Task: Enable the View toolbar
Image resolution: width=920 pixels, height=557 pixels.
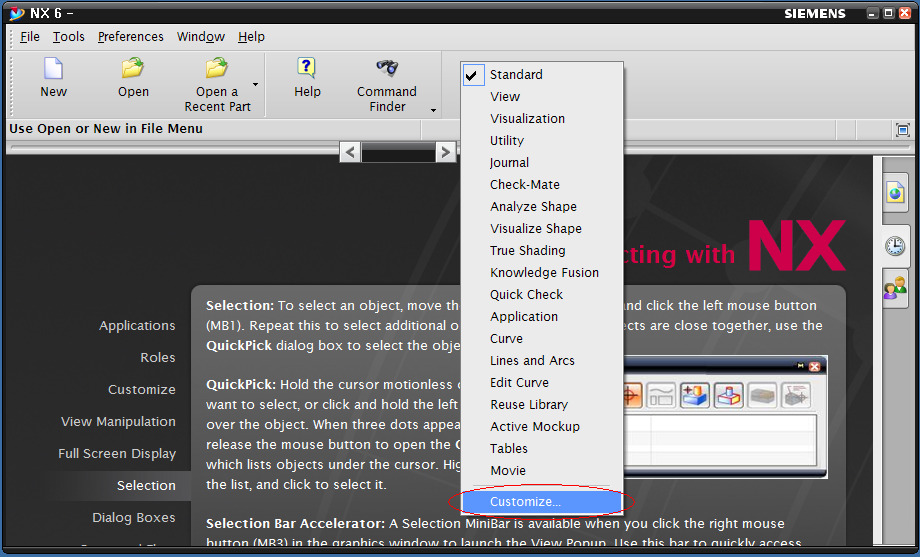Action: click(x=542, y=96)
